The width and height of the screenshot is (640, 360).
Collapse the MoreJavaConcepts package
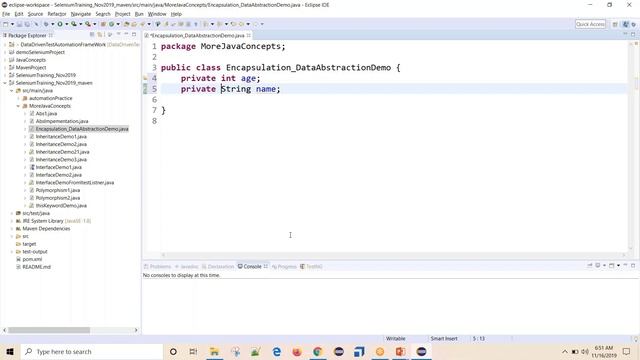tap(18, 106)
